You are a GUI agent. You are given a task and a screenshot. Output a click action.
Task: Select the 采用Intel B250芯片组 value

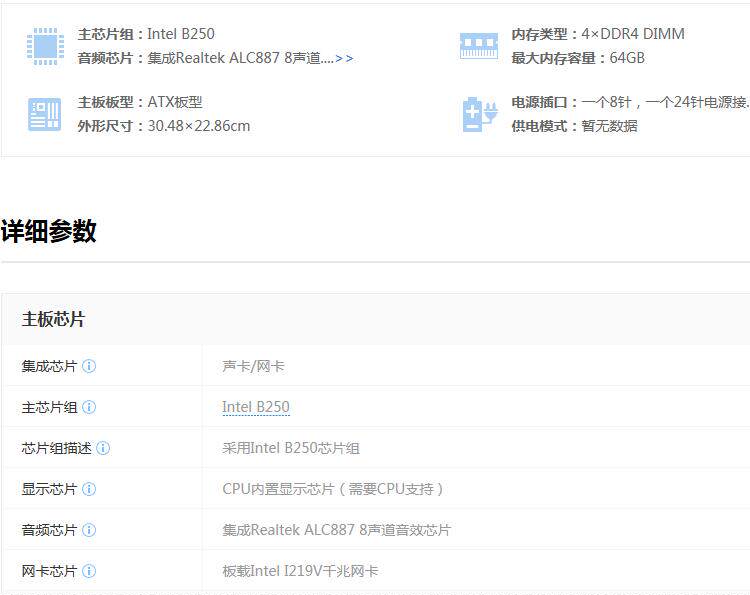pos(291,448)
